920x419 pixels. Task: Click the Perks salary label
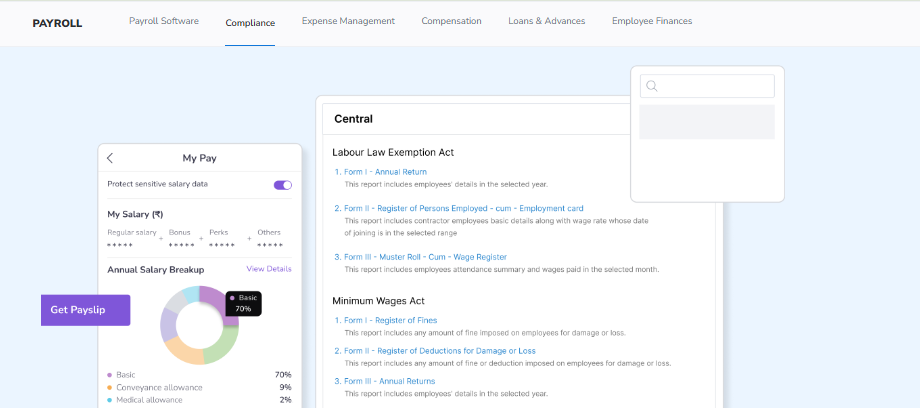coord(219,232)
